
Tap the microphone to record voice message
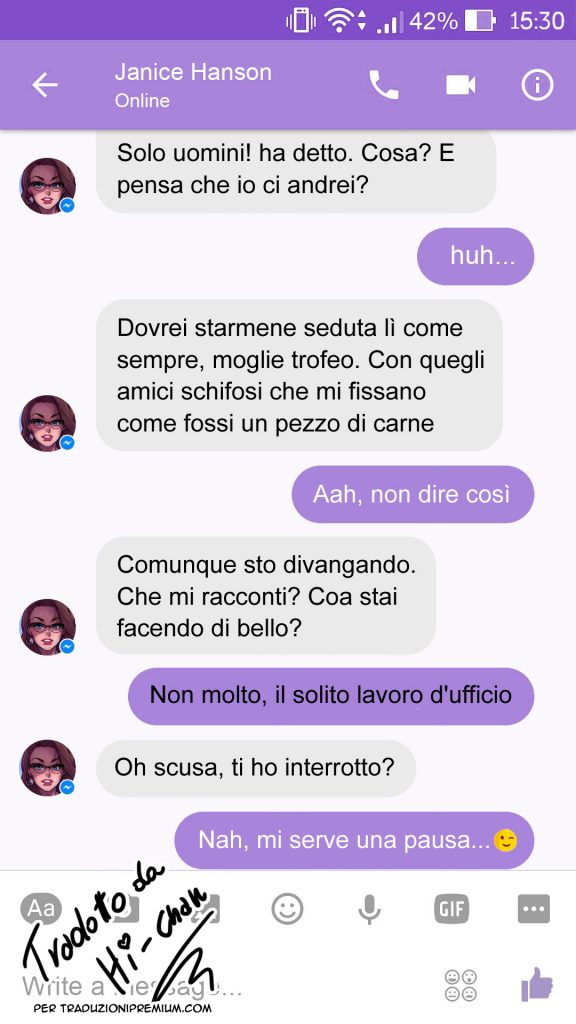[370, 908]
